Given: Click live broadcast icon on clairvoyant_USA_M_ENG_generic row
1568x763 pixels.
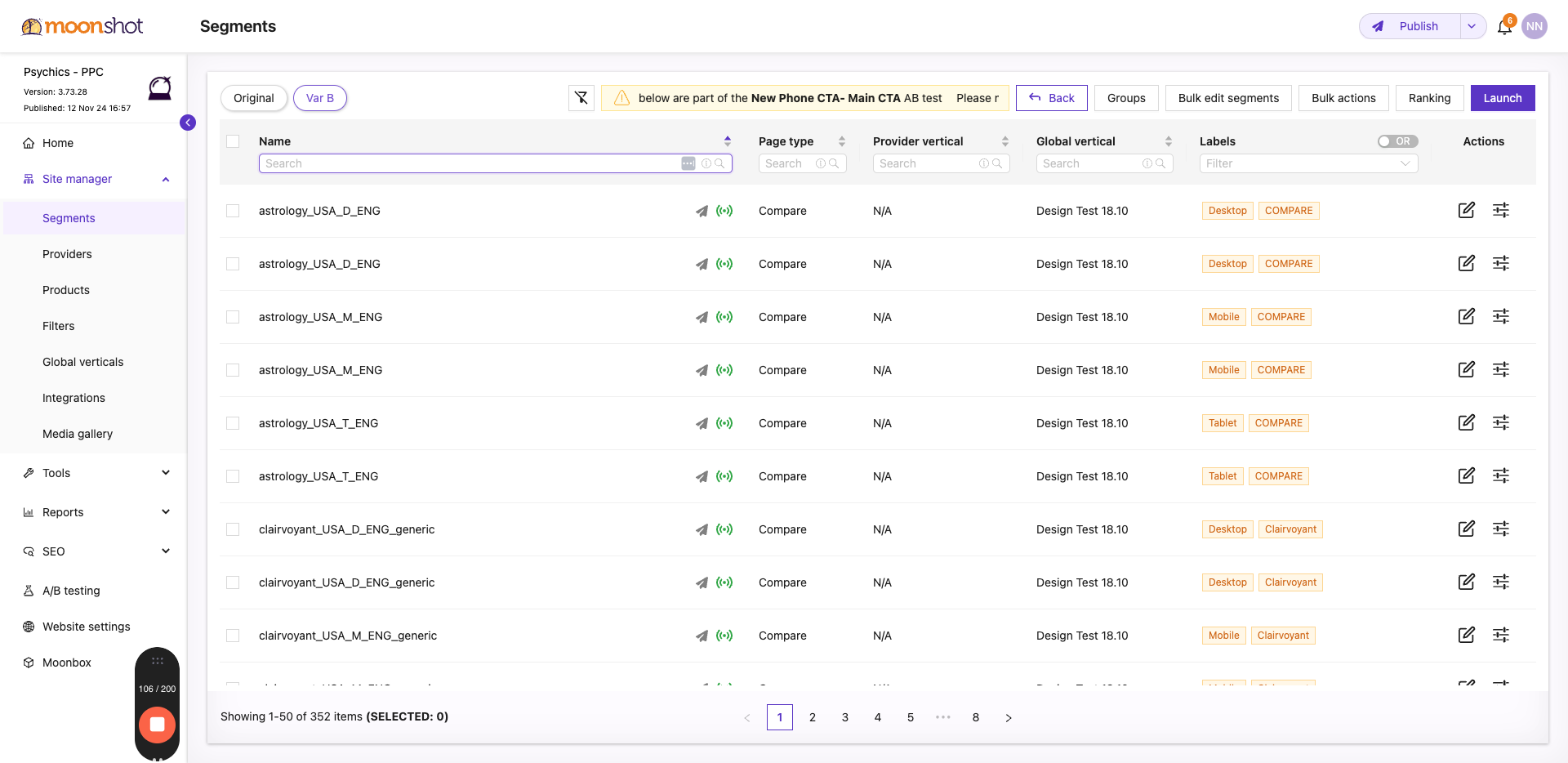Looking at the screenshot, I should pos(724,636).
